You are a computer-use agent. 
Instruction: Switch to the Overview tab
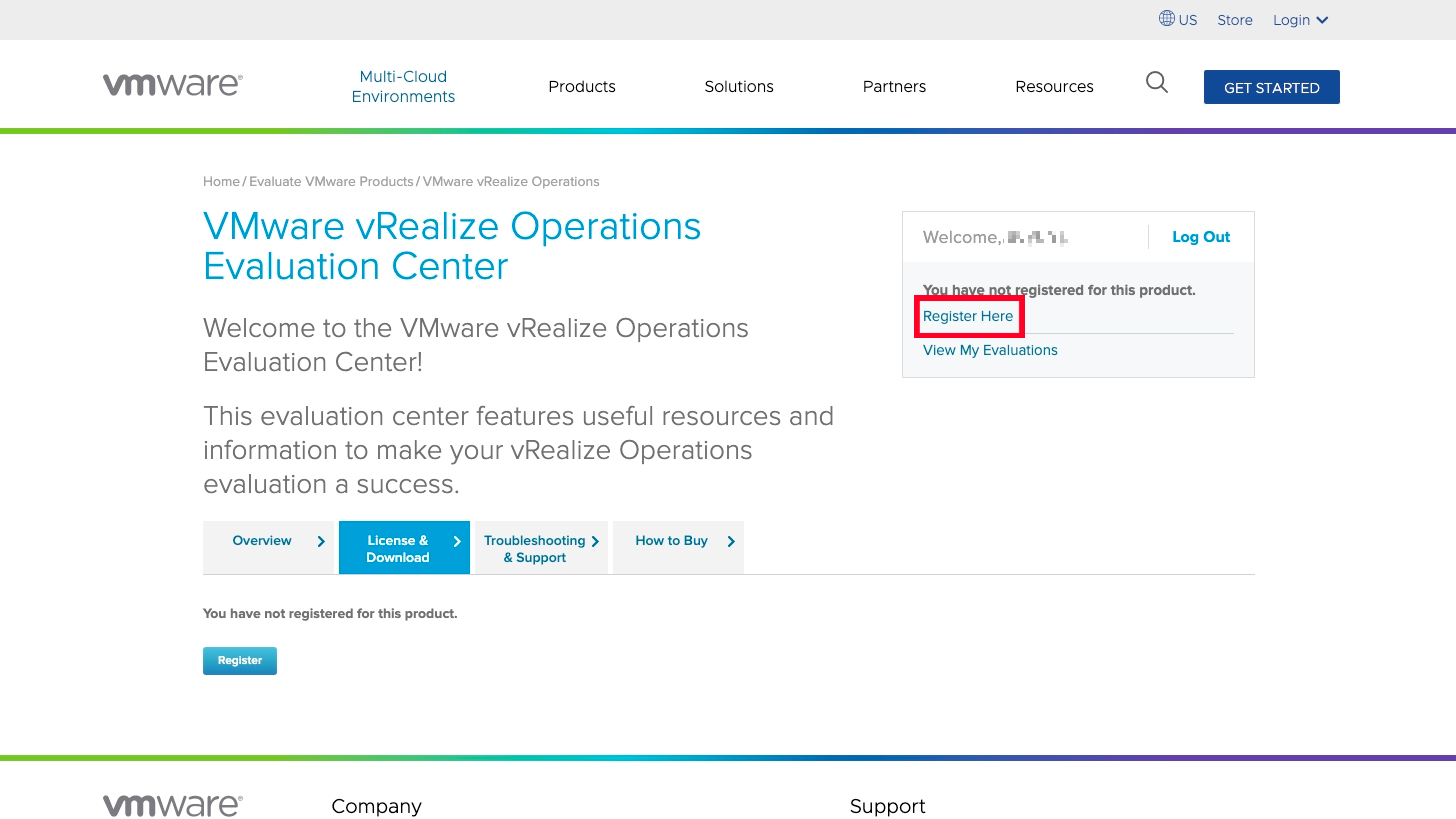[268, 547]
